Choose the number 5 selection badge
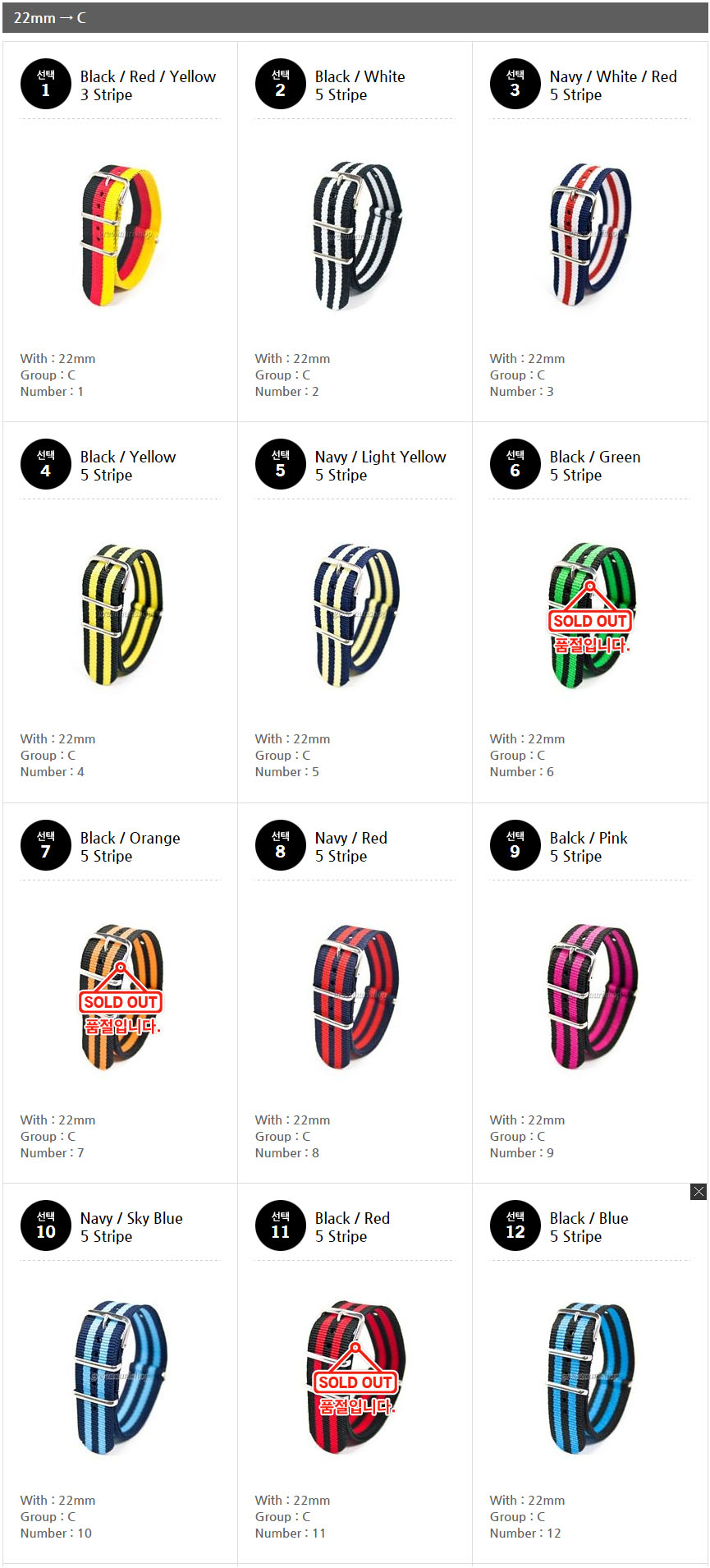Viewport: 710px width, 1568px height. (x=281, y=464)
